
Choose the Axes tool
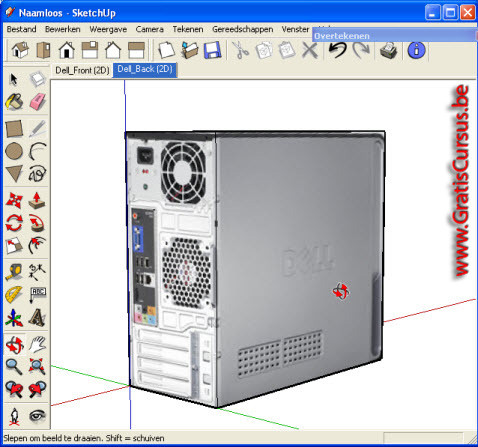tap(14, 317)
